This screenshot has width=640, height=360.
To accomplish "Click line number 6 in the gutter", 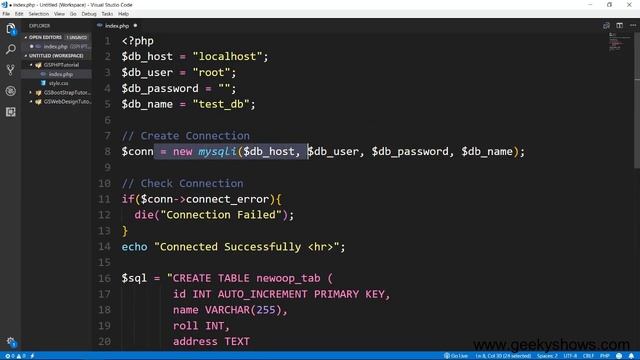I will [107, 120].
